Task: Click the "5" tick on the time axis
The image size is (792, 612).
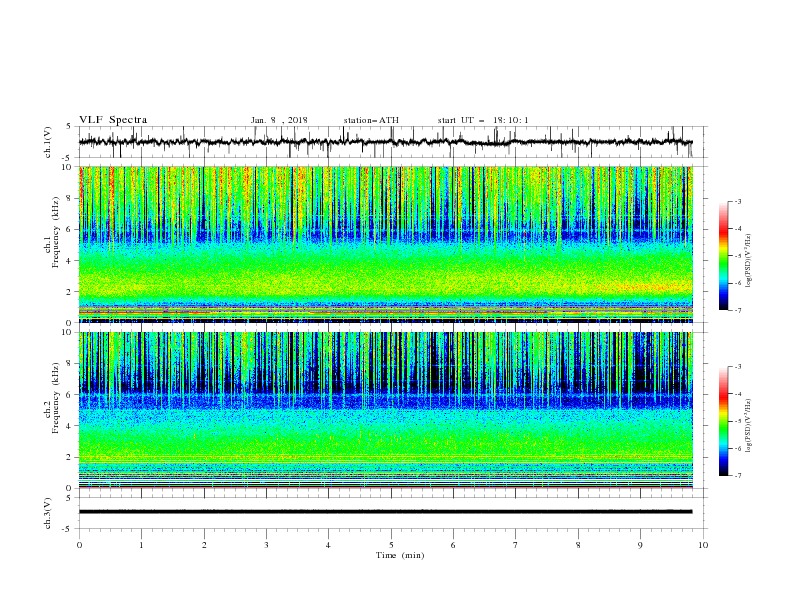Action: tap(391, 545)
